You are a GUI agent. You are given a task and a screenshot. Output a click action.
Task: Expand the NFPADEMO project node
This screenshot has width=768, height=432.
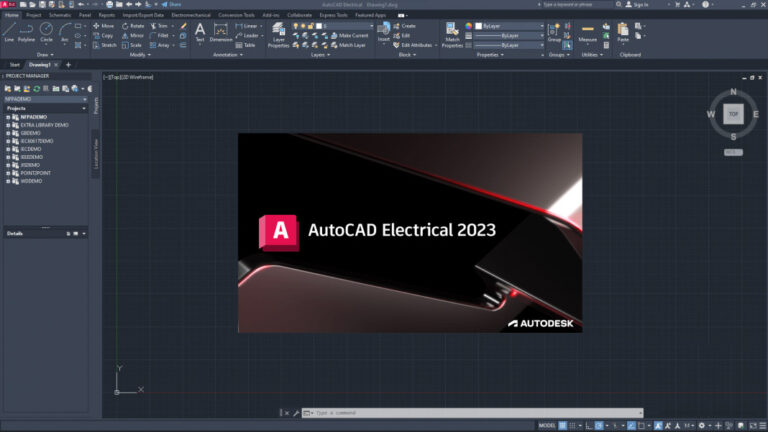point(8,117)
